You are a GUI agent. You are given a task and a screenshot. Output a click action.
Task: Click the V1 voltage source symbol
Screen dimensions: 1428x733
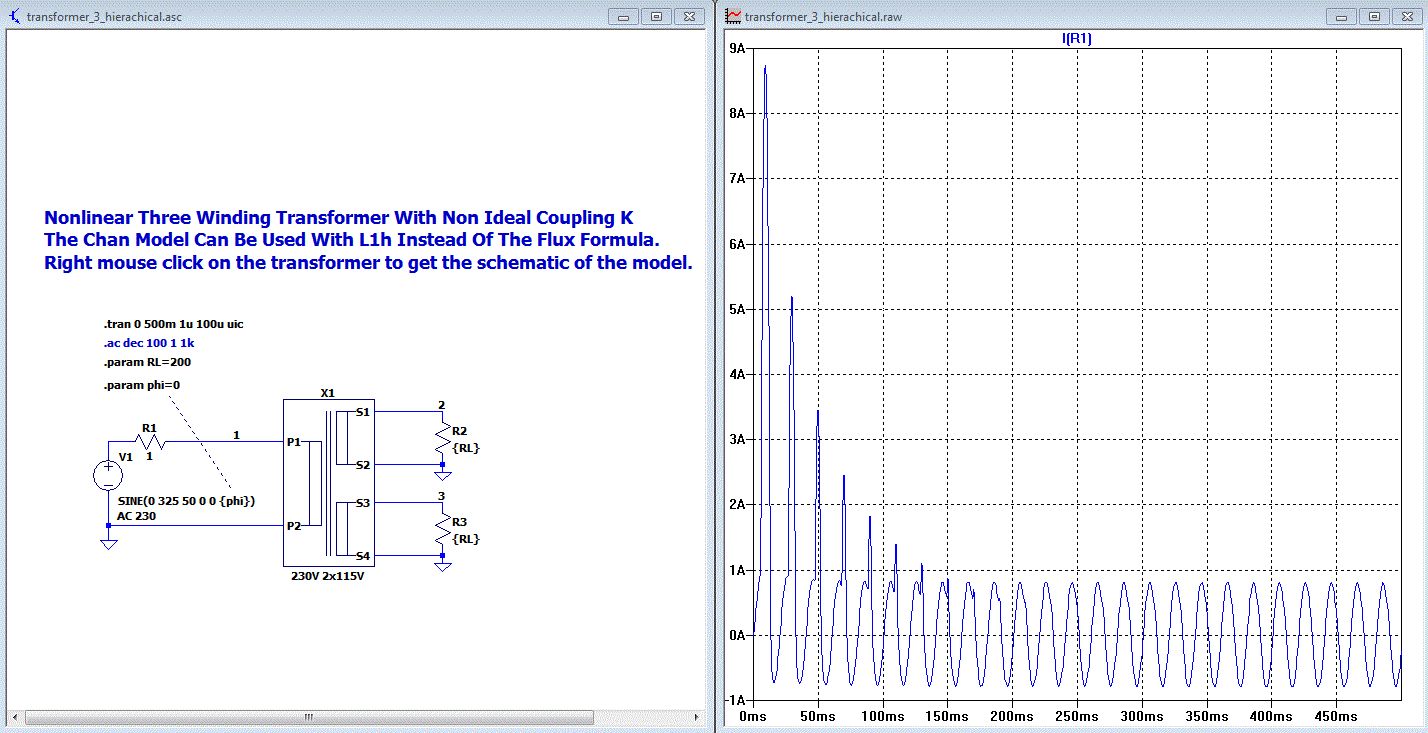(x=108, y=477)
